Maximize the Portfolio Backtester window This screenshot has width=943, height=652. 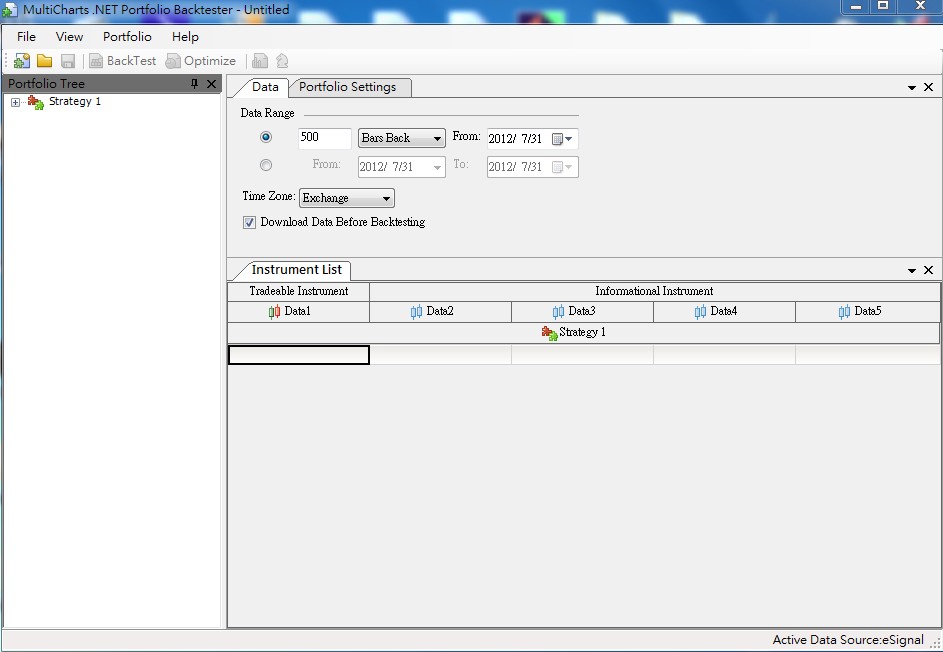883,6
